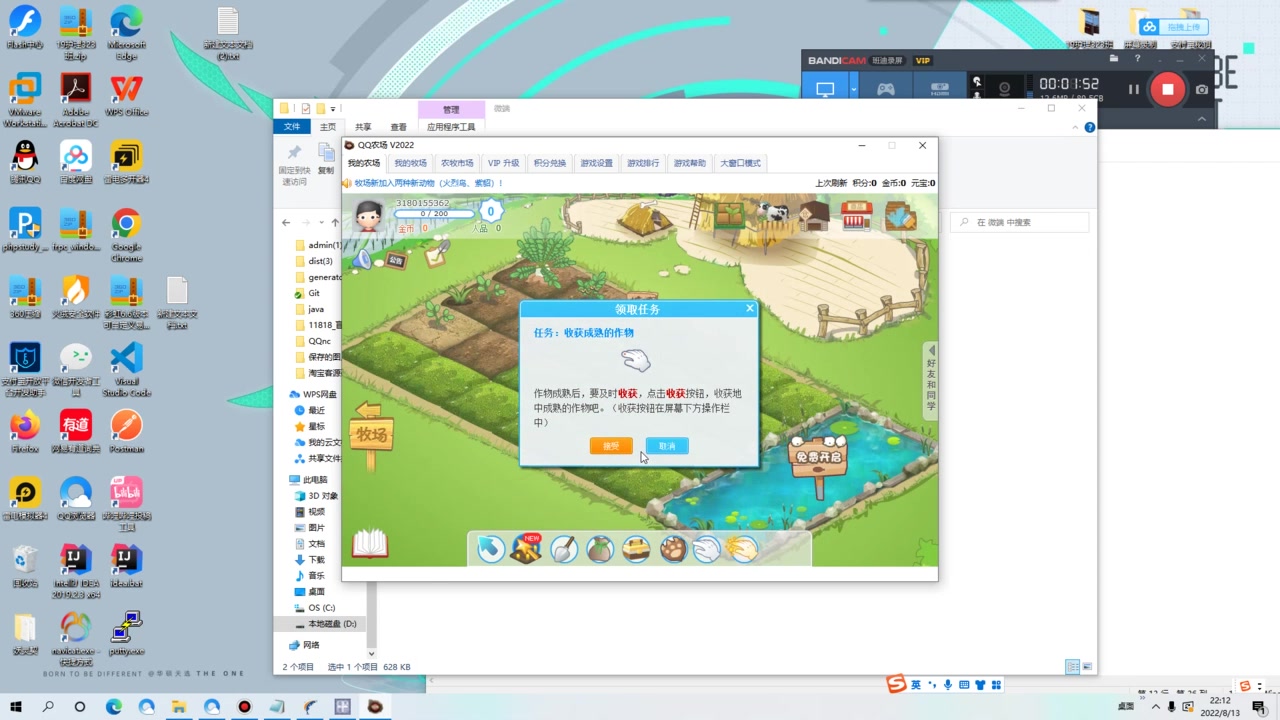Click the cow icon on farm top bar

(771, 213)
